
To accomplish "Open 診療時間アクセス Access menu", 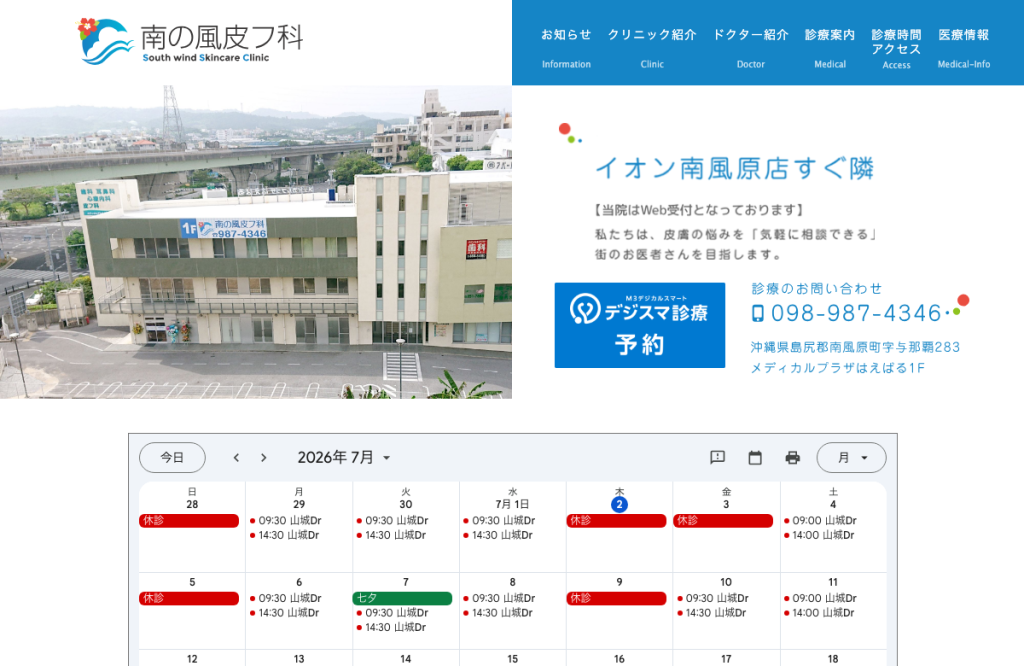I will tap(896, 49).
